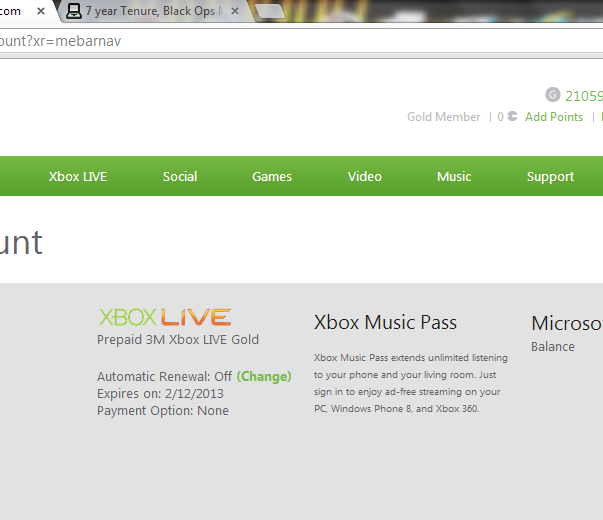Click the Microsoft Points balance '0'
This screenshot has width=603, height=520.
click(500, 117)
